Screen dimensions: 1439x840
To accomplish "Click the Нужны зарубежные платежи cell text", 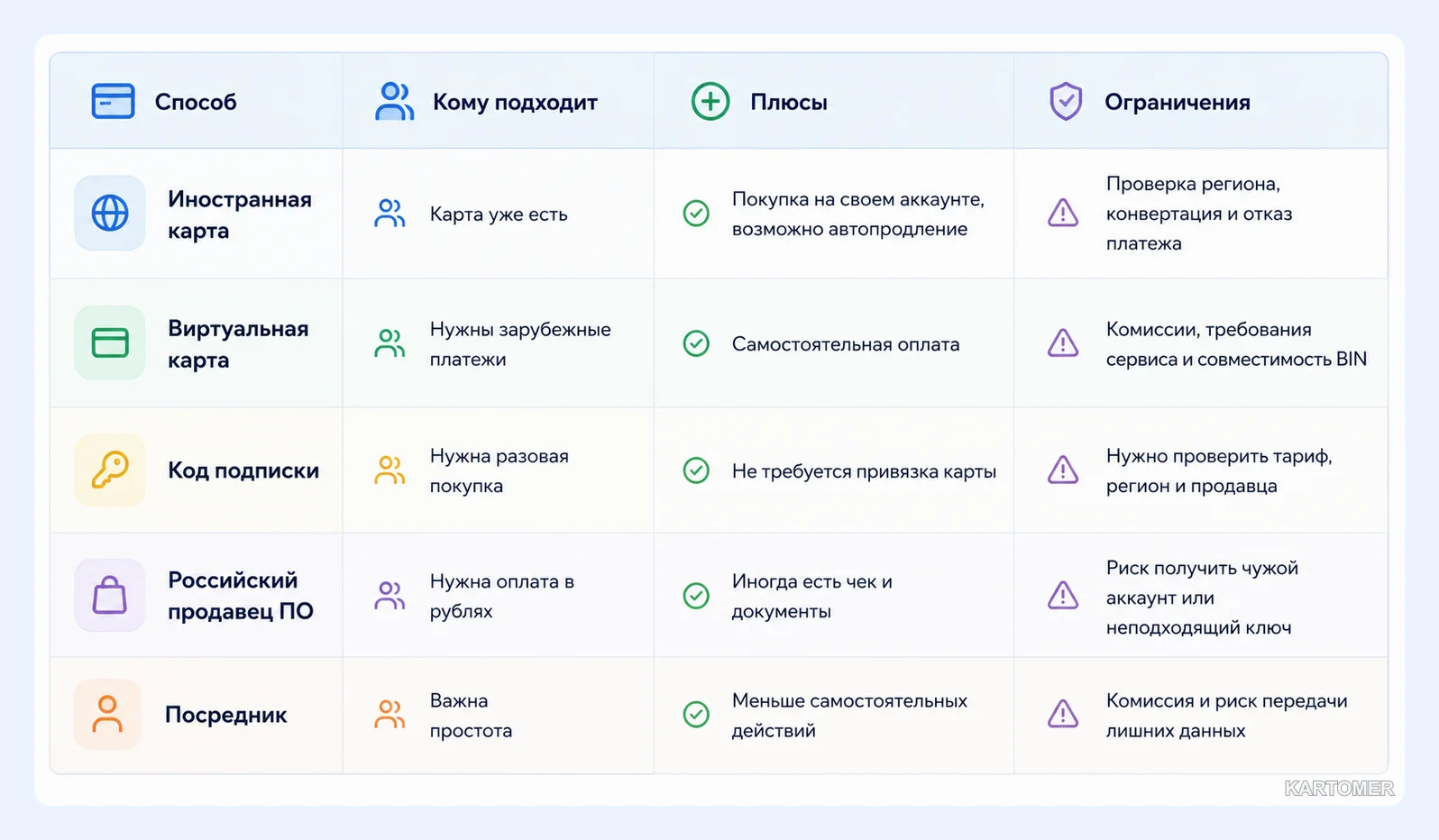I will point(520,344).
